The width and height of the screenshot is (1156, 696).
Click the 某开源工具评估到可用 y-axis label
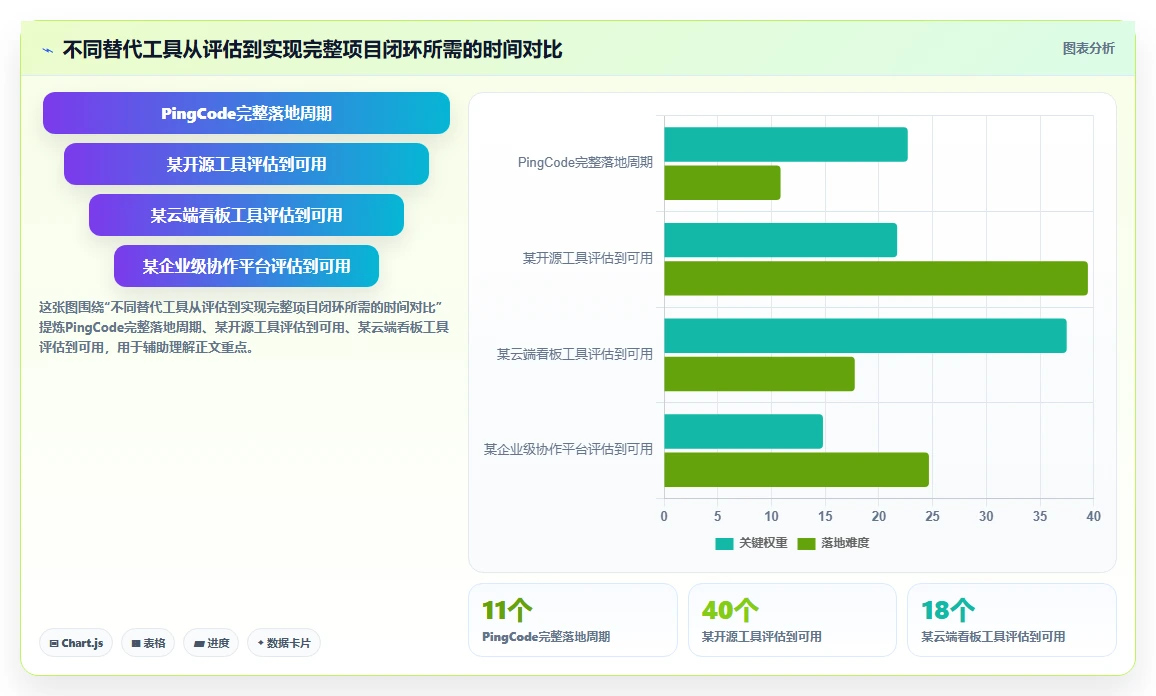pyautogui.click(x=588, y=258)
